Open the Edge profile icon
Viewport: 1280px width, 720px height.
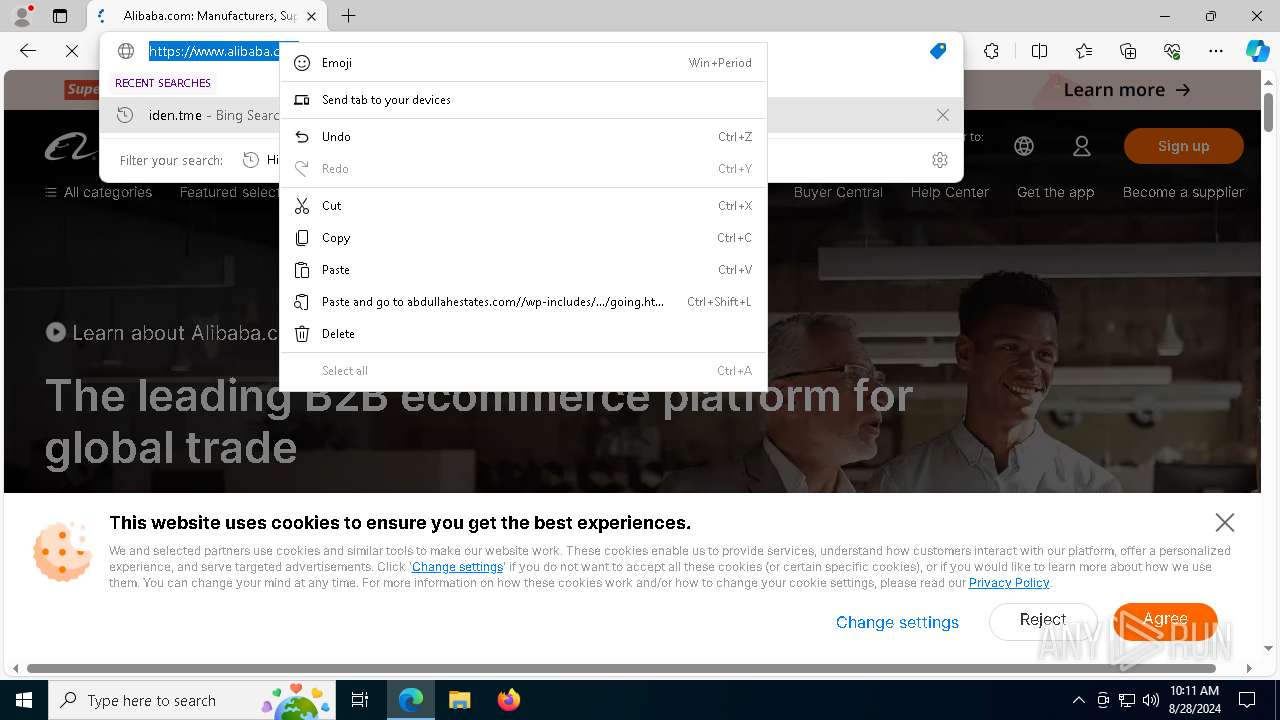click(x=22, y=16)
